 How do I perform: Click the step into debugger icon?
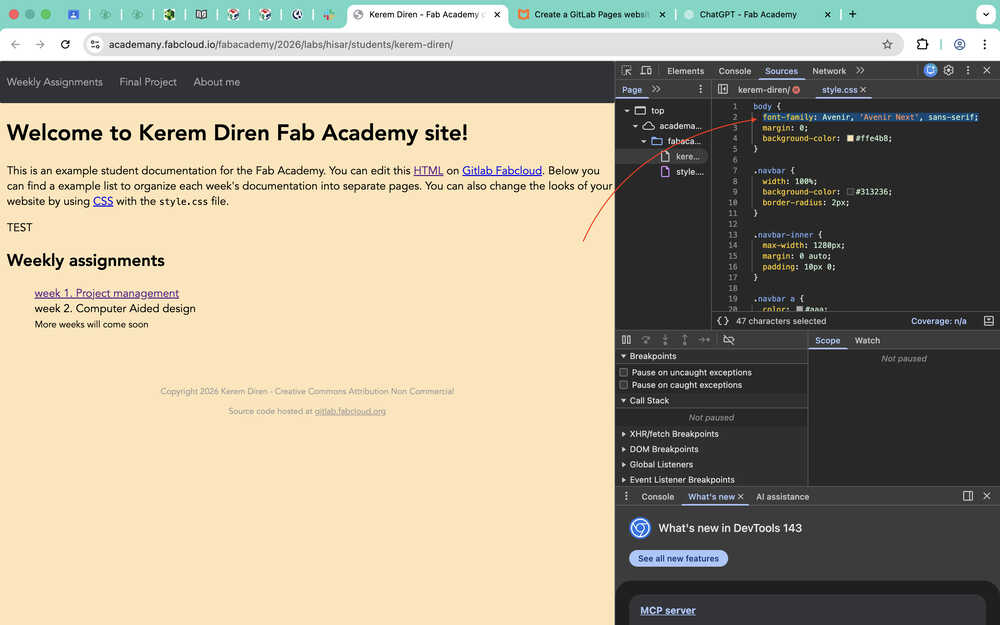[665, 340]
